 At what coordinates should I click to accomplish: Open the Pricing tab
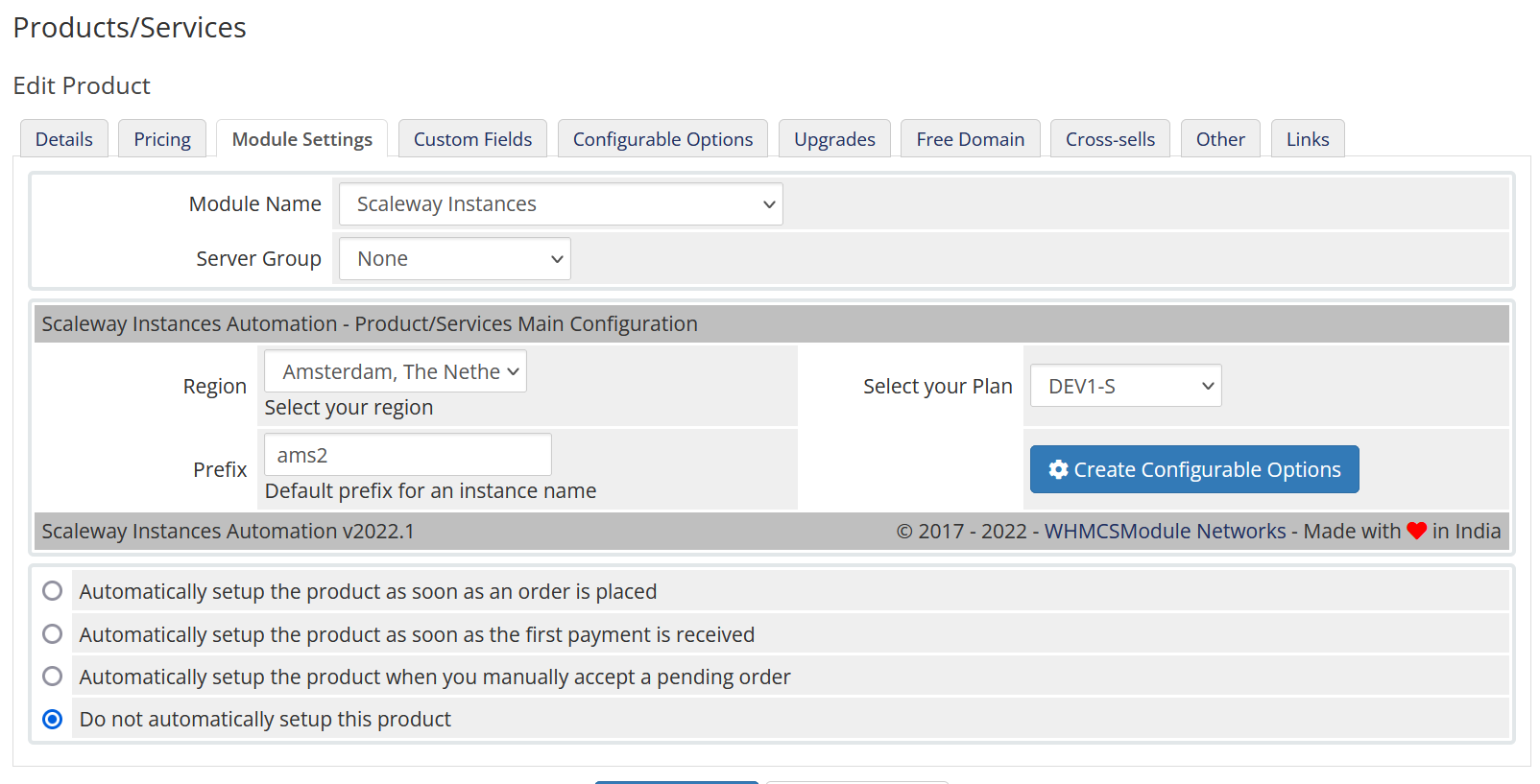coord(162,139)
